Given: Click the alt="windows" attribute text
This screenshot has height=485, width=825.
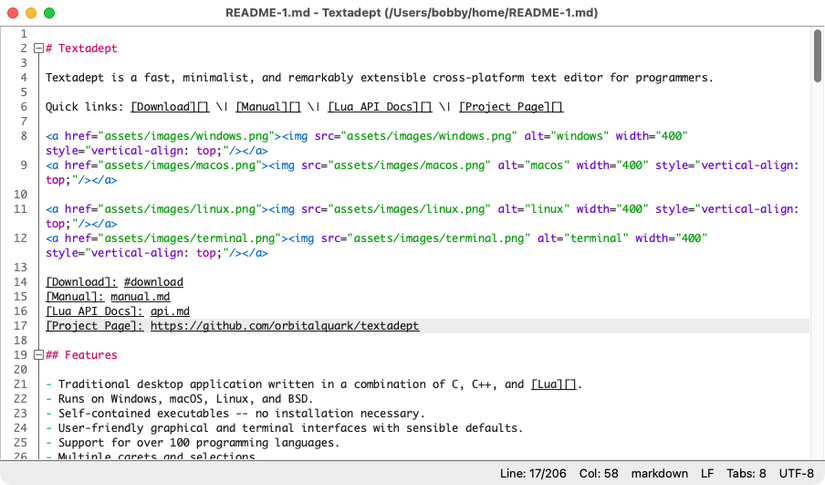Looking at the screenshot, I should click(567, 136).
